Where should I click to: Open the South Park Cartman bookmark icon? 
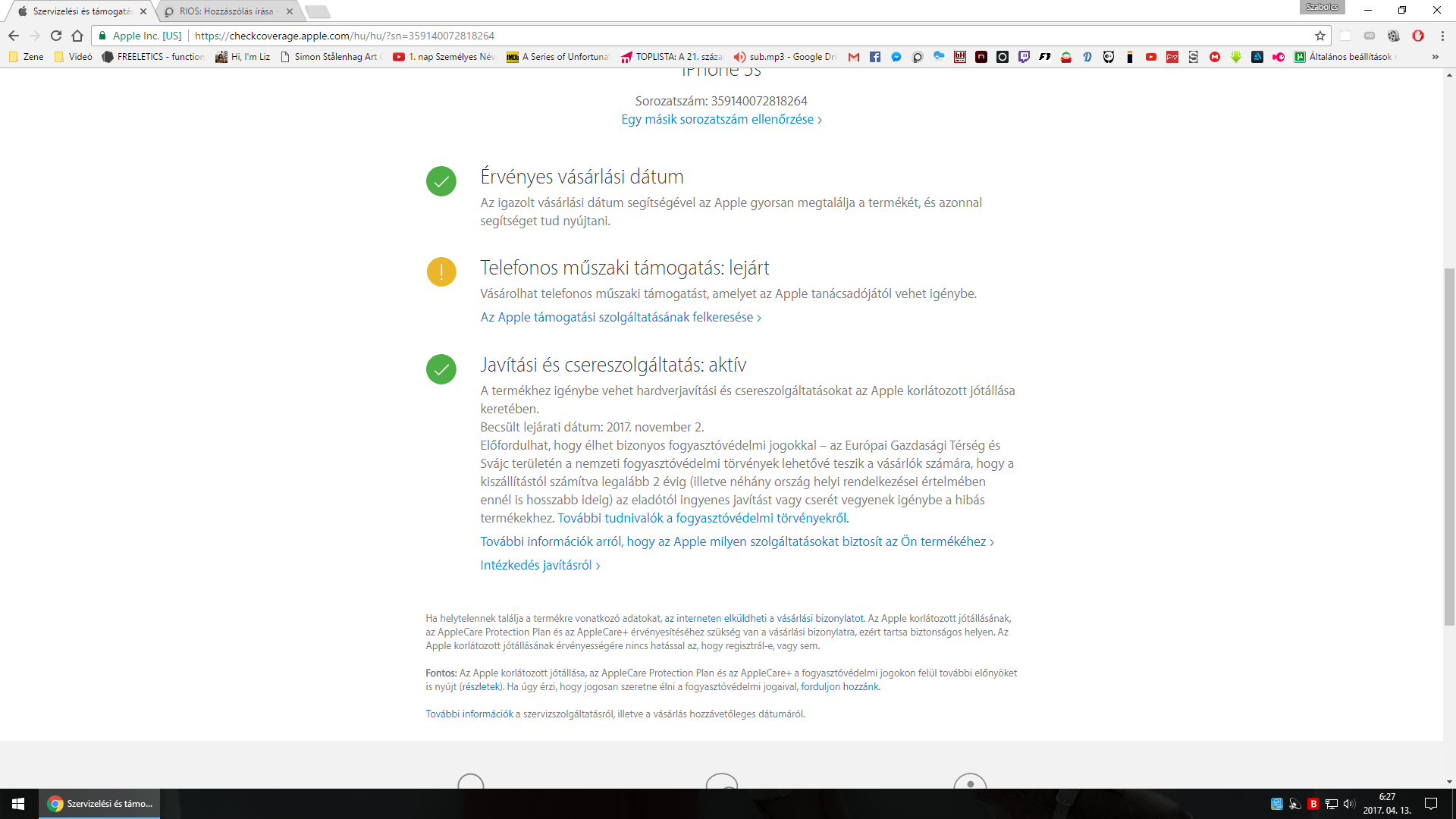(1066, 57)
